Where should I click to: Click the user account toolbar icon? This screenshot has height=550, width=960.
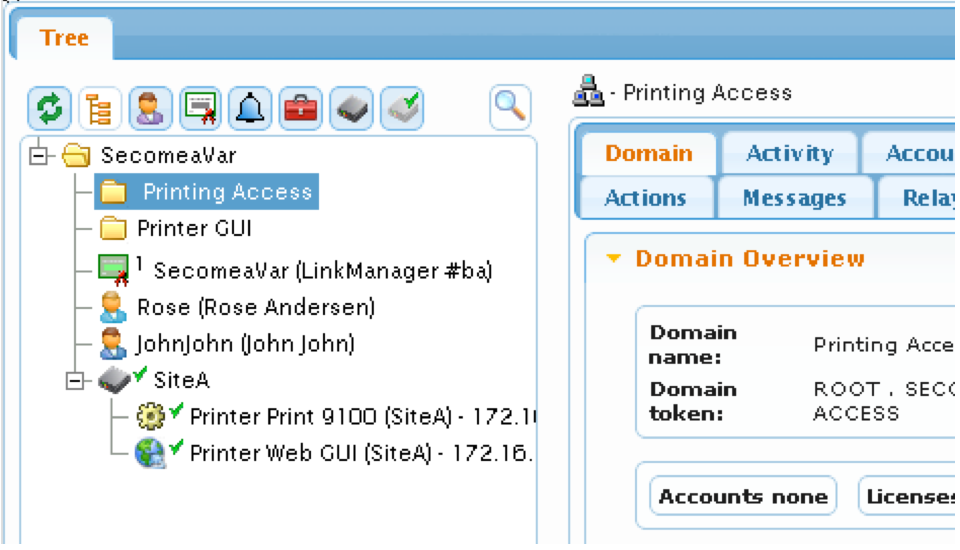coord(150,108)
